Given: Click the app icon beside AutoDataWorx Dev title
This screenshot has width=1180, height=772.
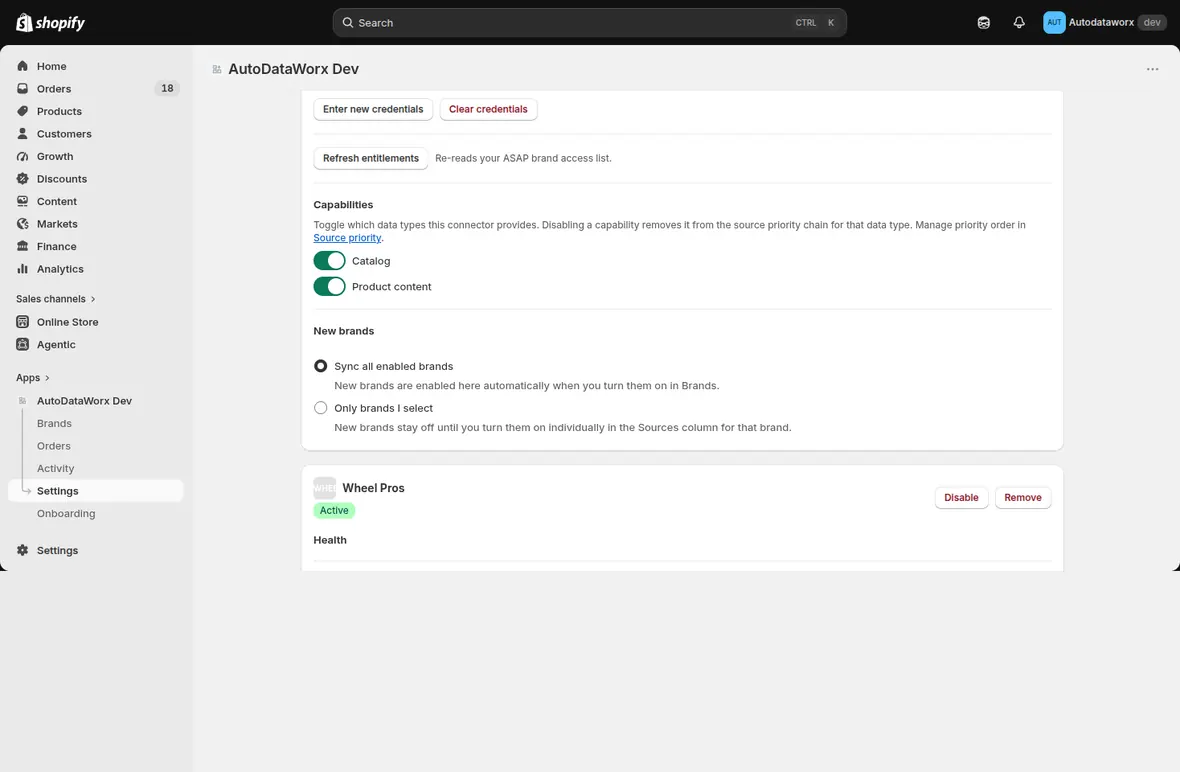Looking at the screenshot, I should pyautogui.click(x=217, y=69).
